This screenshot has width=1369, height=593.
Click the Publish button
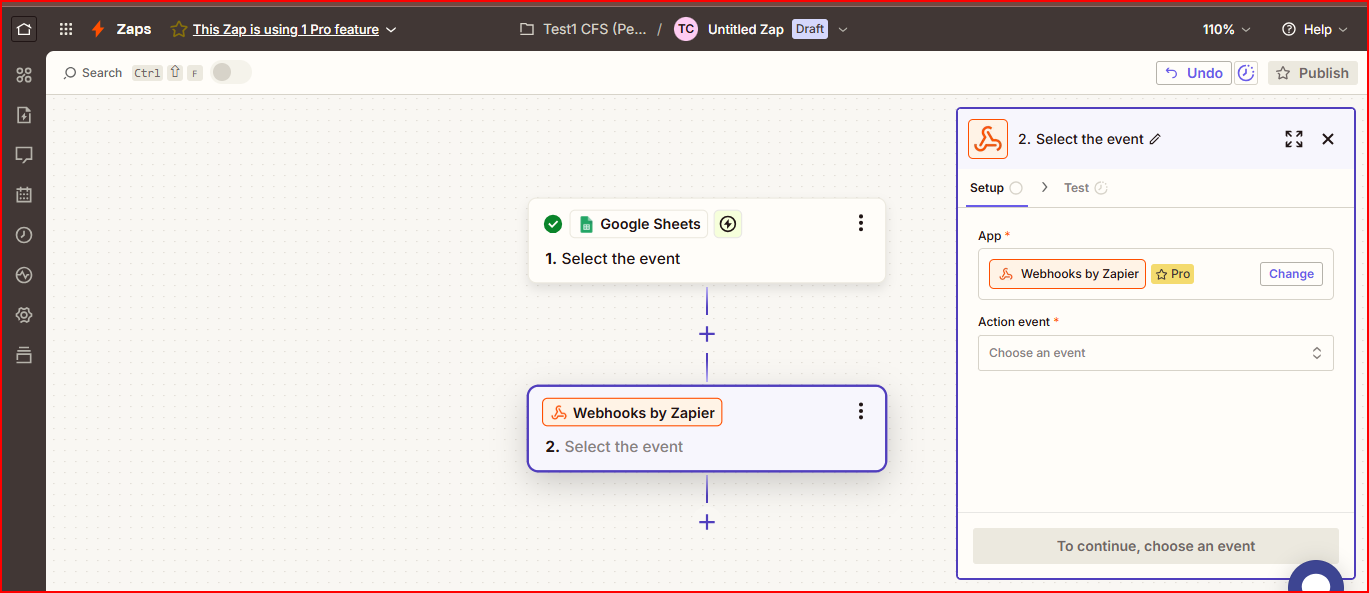coord(1313,73)
